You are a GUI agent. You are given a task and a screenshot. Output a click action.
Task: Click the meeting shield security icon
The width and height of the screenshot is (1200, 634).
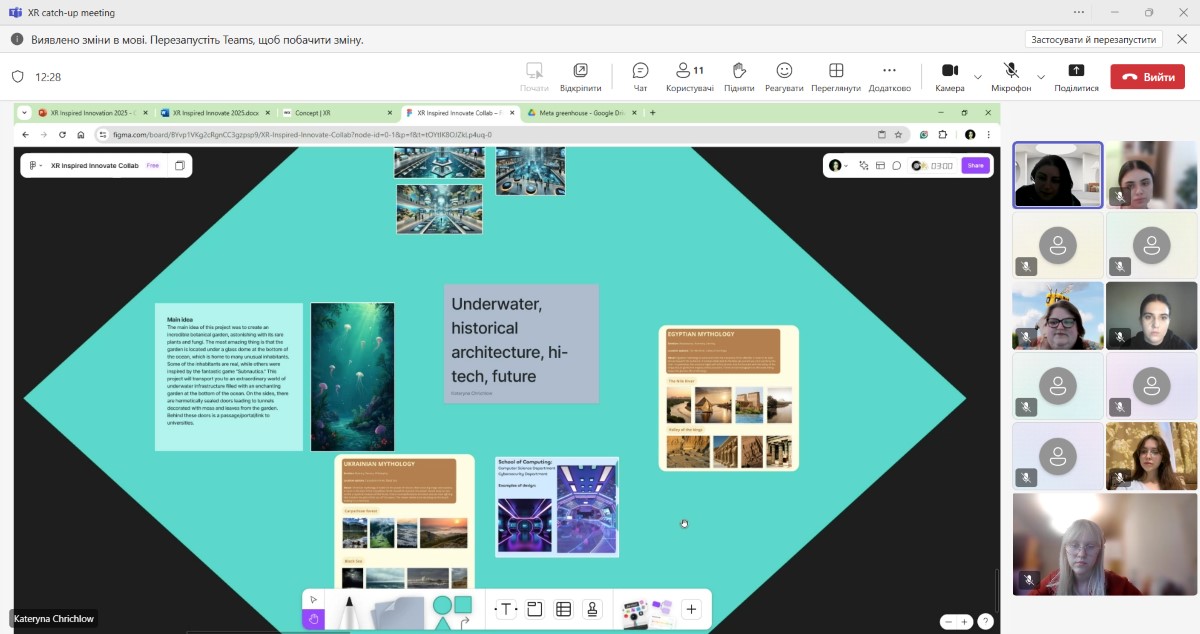17,77
